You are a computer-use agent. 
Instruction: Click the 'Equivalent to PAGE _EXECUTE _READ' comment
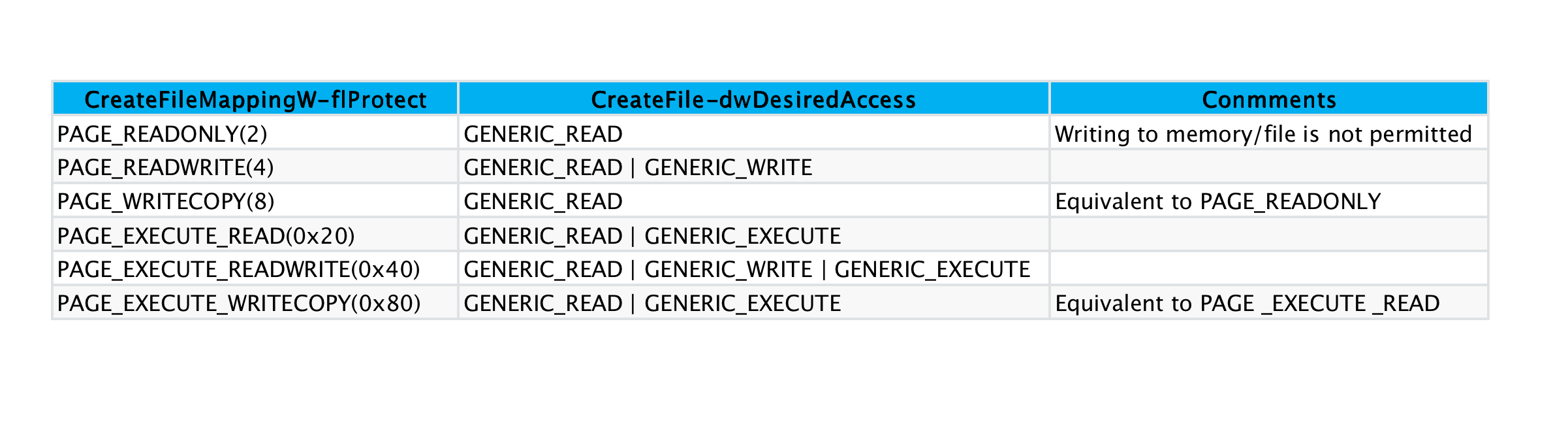coord(1247,304)
